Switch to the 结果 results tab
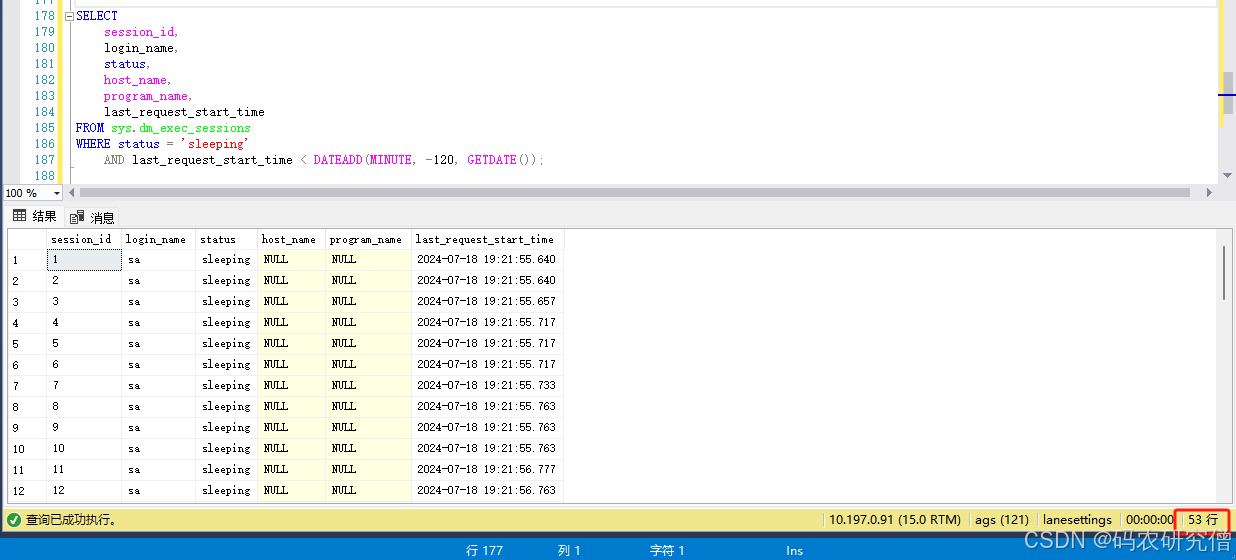Viewport: 1236px width, 560px height. (x=35, y=216)
